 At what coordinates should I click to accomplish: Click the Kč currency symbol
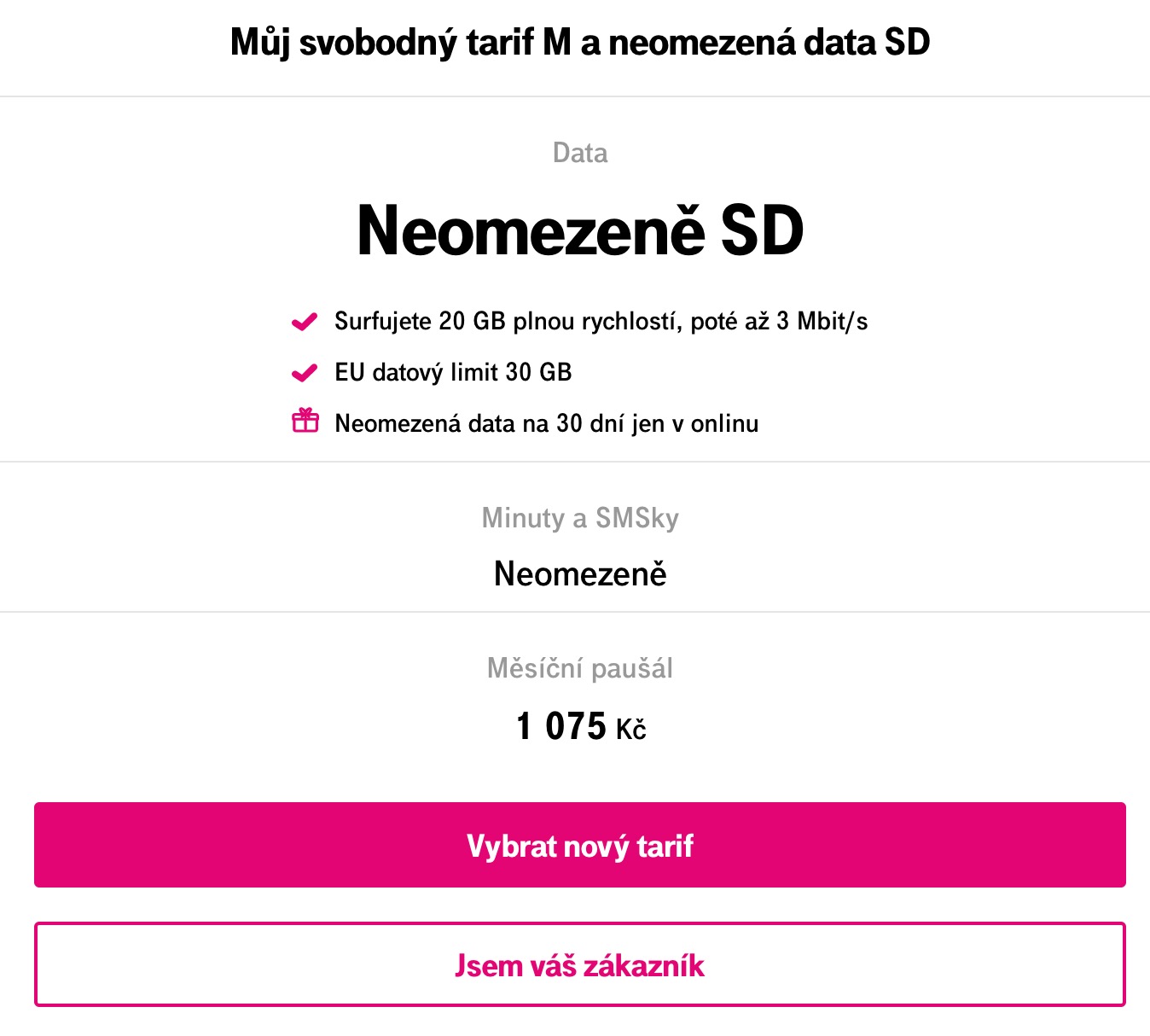coord(630,730)
